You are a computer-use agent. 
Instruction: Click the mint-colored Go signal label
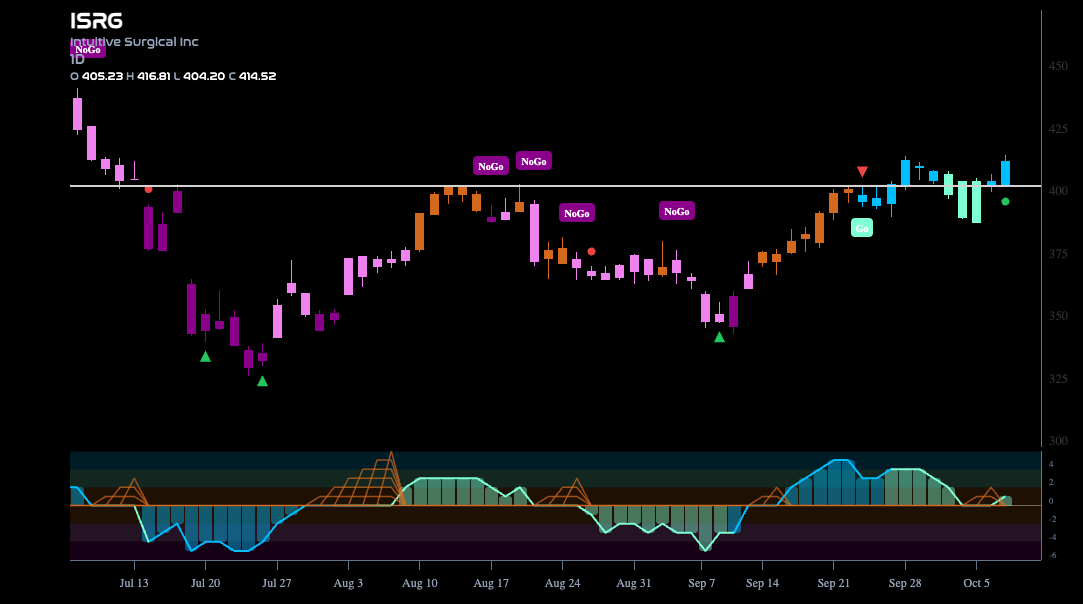coord(861,228)
